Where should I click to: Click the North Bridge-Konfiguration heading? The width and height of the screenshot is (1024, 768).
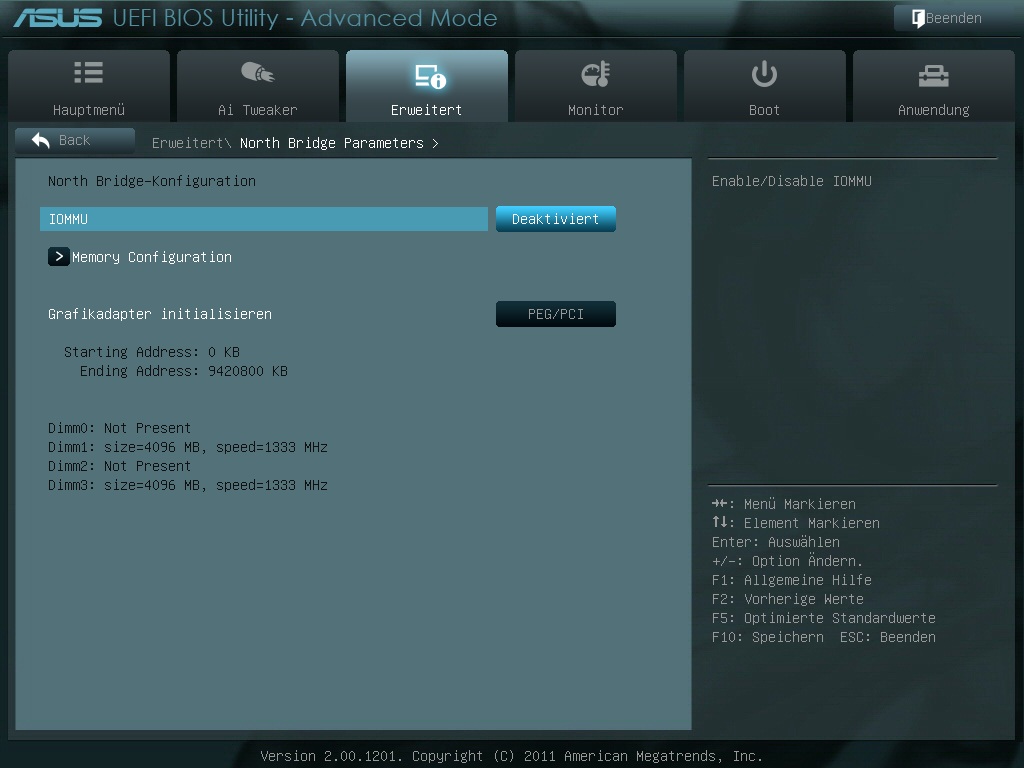point(152,181)
